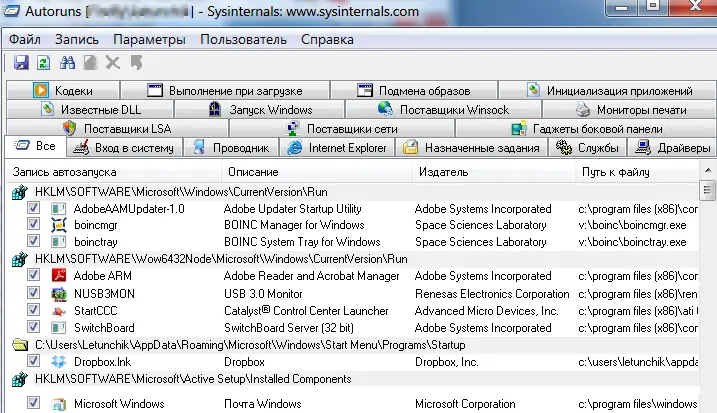Sort by Путь к файлу column header

tap(637, 172)
